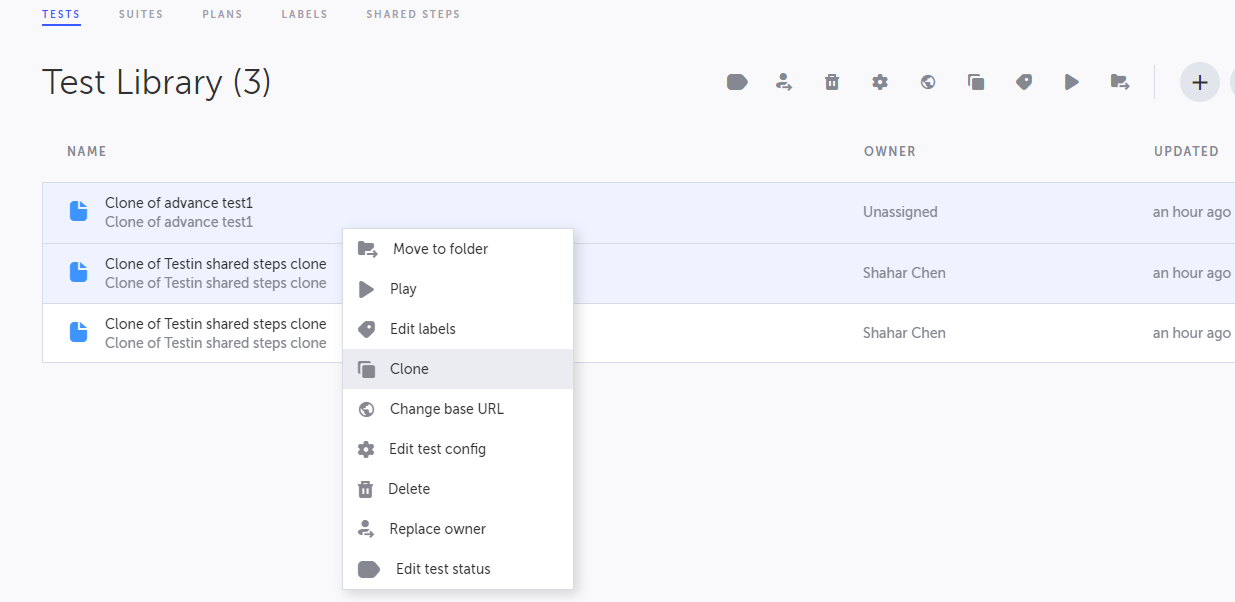
Task: Go to the Shared Steps tab
Action: [413, 14]
